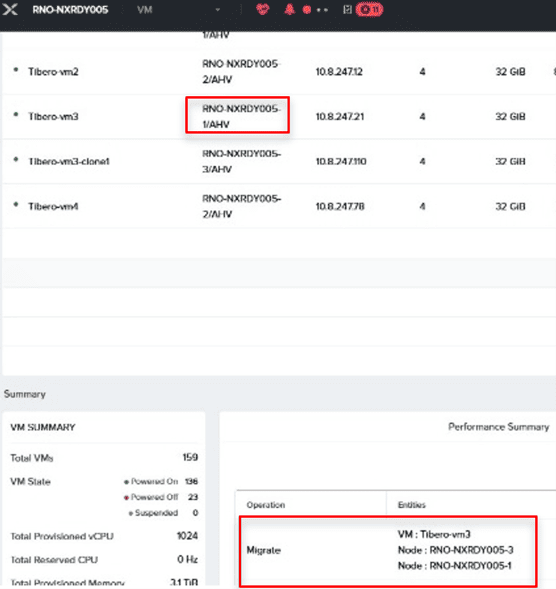Click IP address 10.8.247.78
The width and height of the screenshot is (556, 589).
[340, 207]
